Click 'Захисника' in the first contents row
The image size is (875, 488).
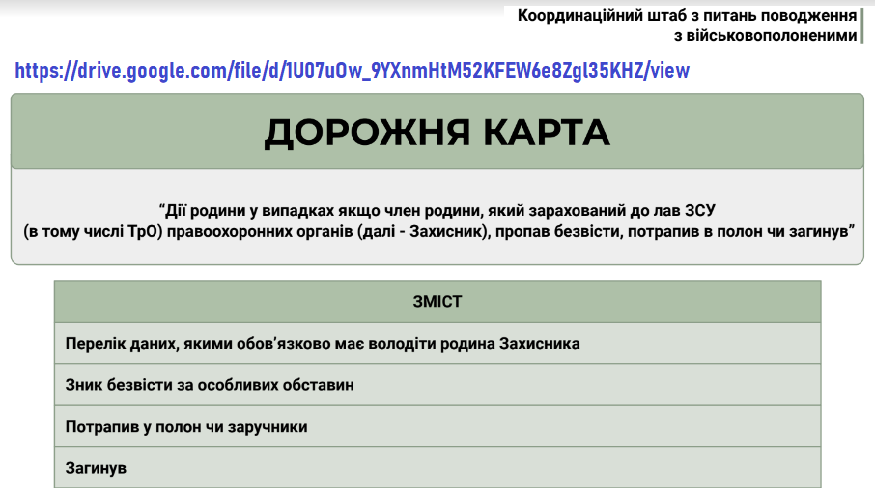[x=540, y=343]
